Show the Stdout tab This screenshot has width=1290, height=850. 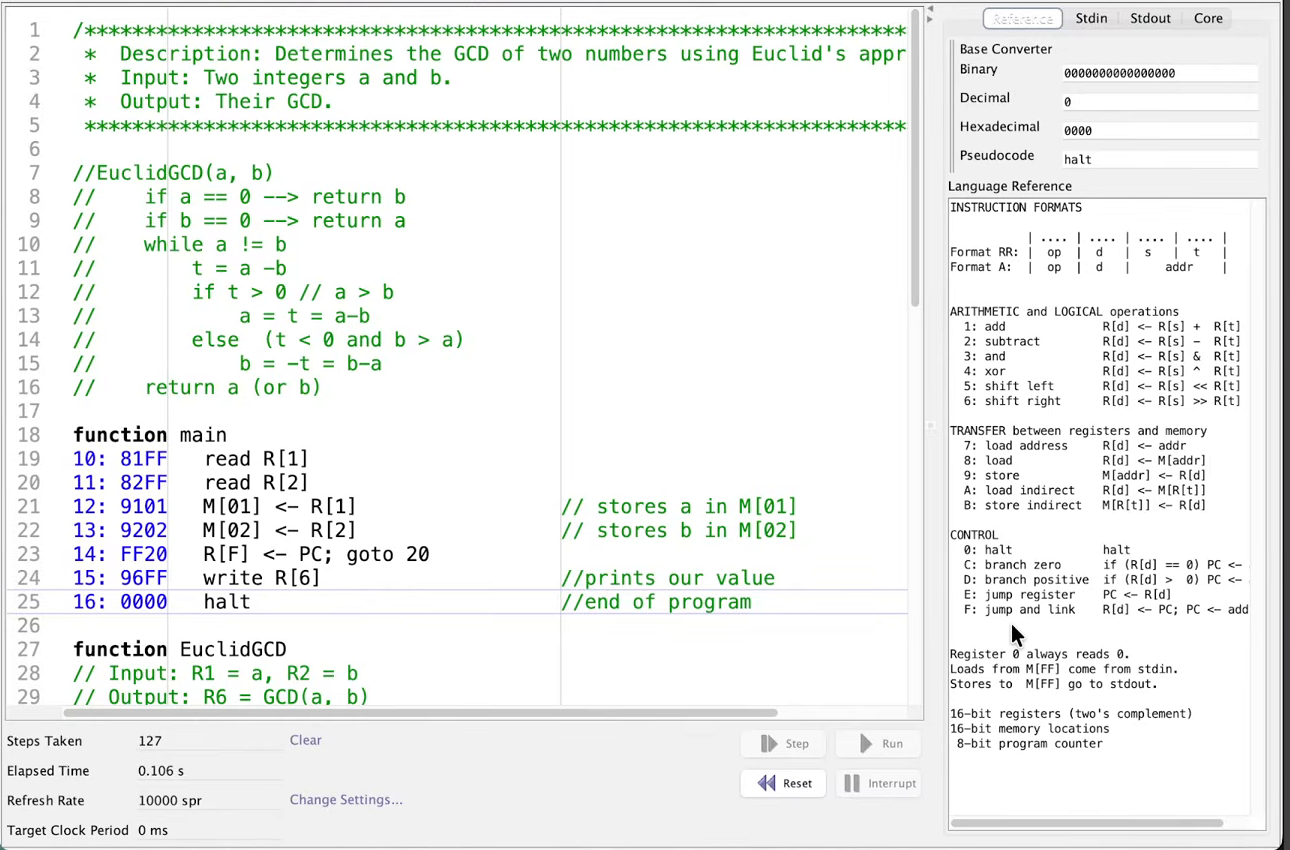point(1150,19)
